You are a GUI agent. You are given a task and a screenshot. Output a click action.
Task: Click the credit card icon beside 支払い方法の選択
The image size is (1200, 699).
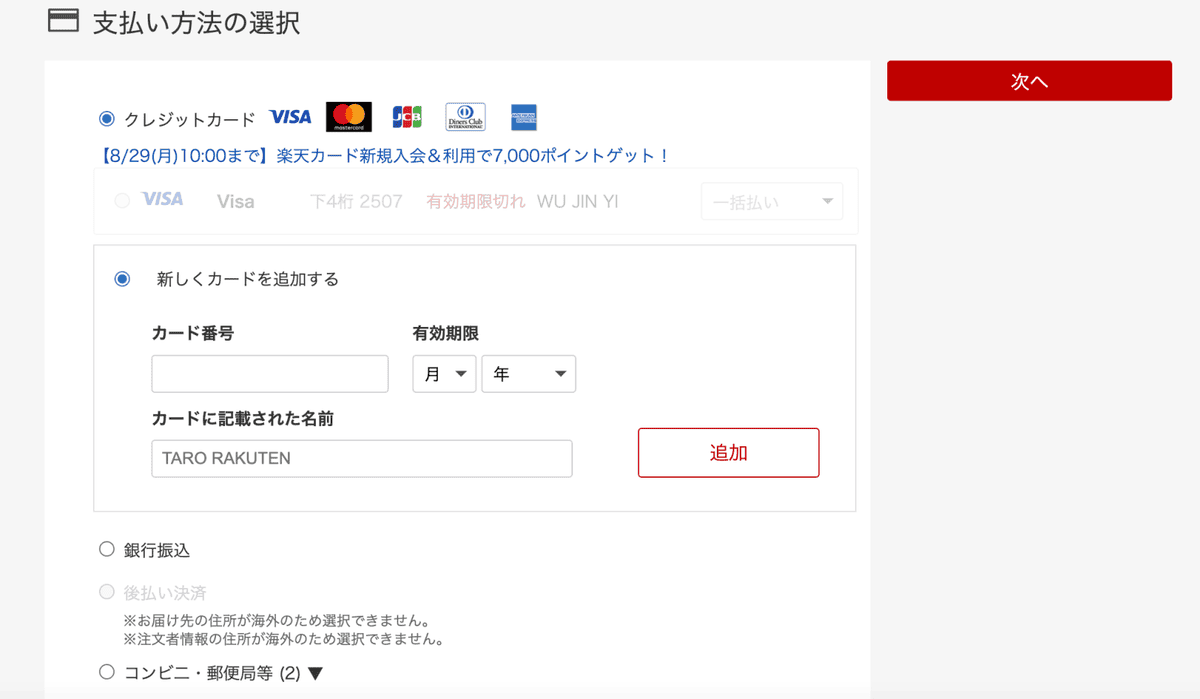(63, 21)
